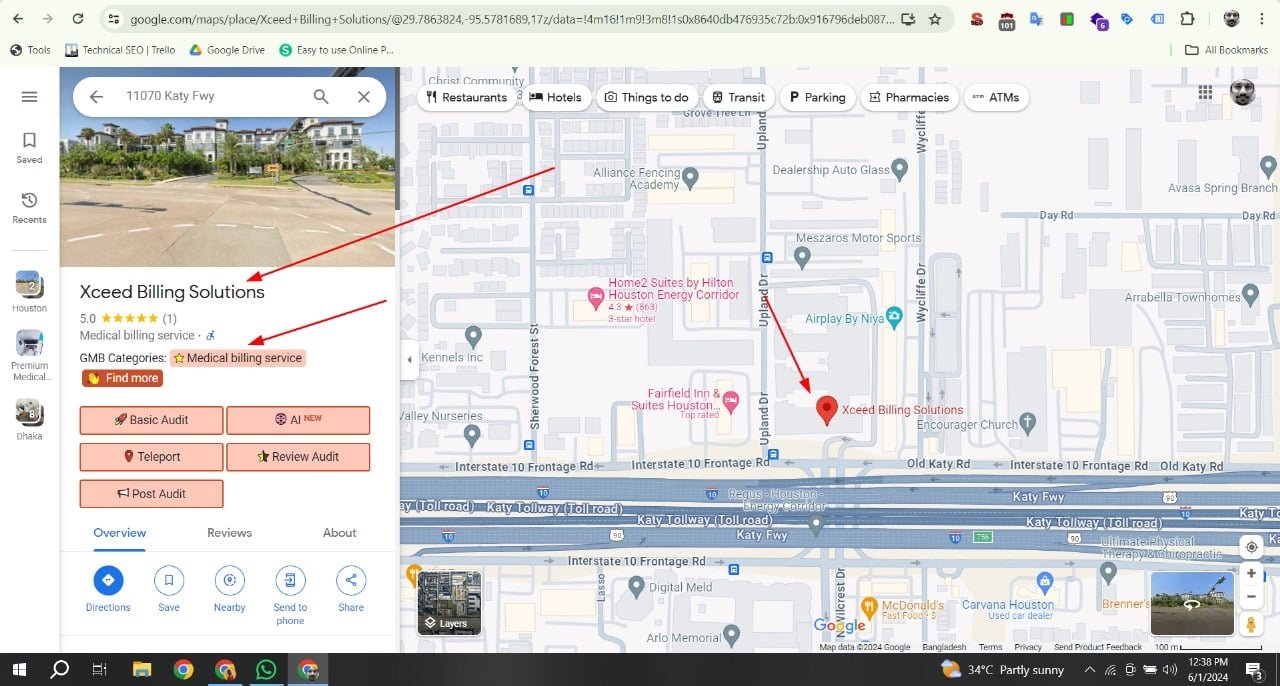Go back using search box arrow
This screenshot has width=1280, height=686.
tap(96, 96)
